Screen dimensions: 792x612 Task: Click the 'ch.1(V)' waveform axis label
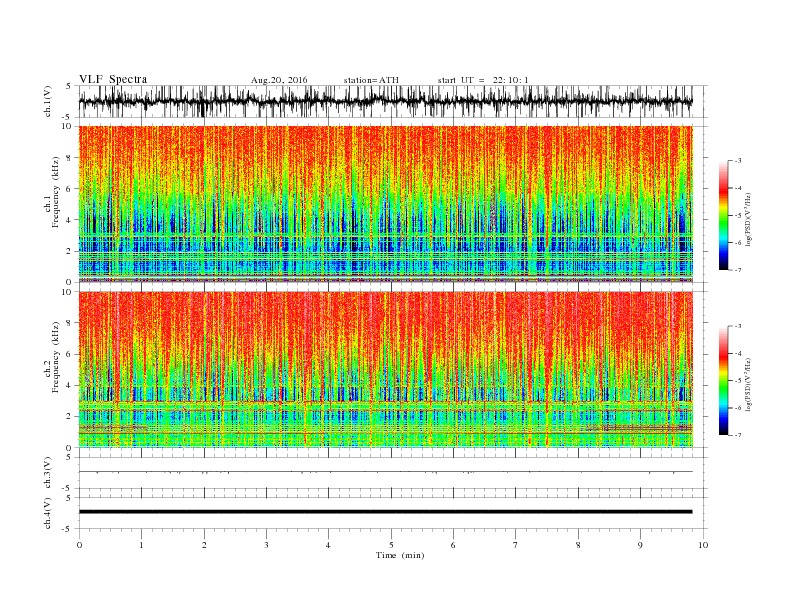click(x=48, y=101)
